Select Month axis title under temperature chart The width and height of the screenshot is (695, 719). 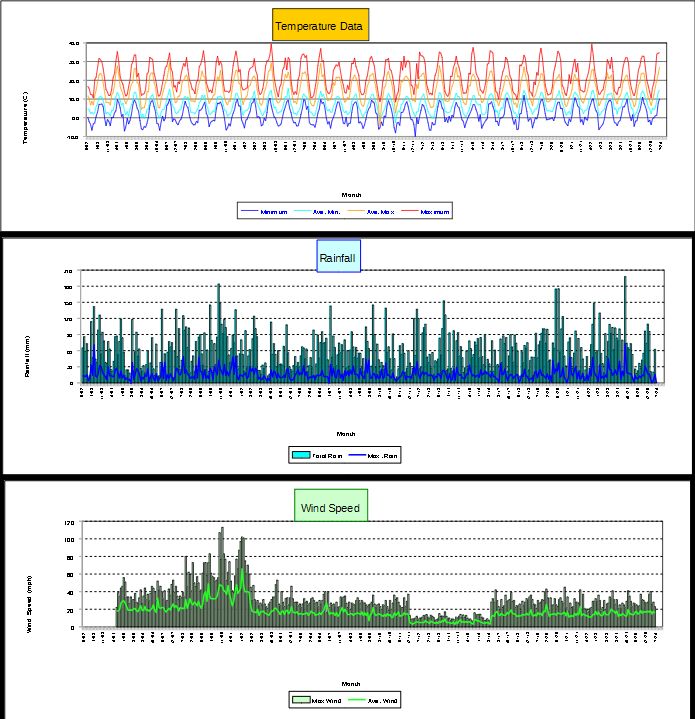point(351,195)
